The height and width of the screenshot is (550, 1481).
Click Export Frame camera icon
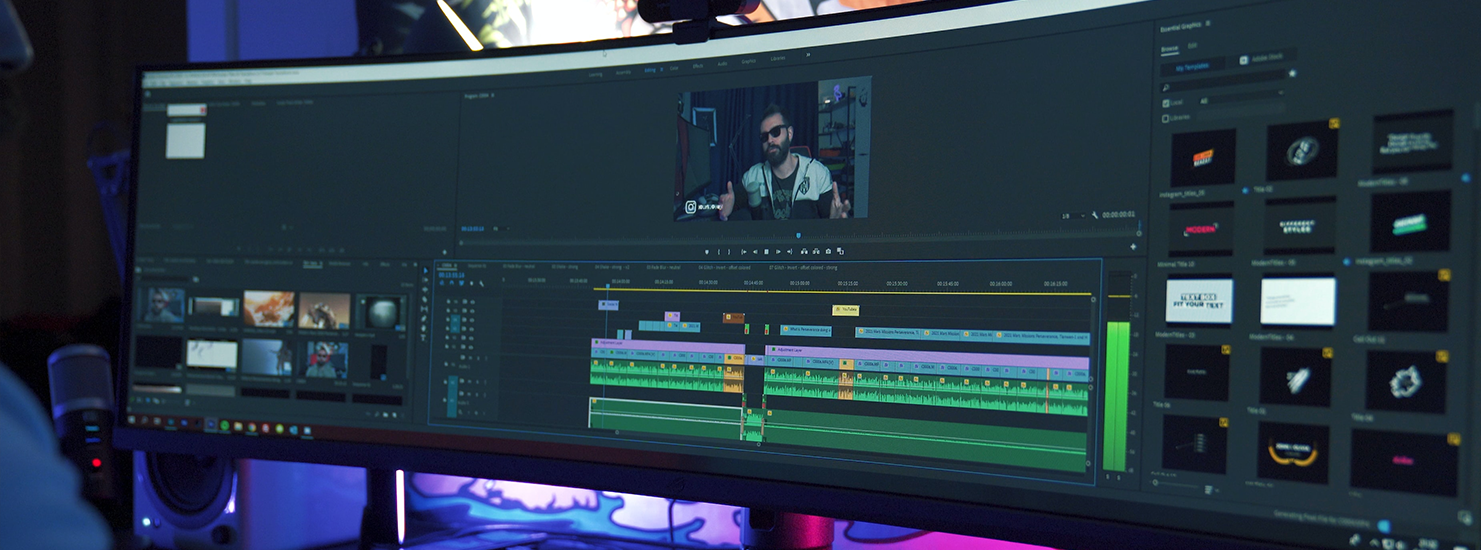(828, 252)
